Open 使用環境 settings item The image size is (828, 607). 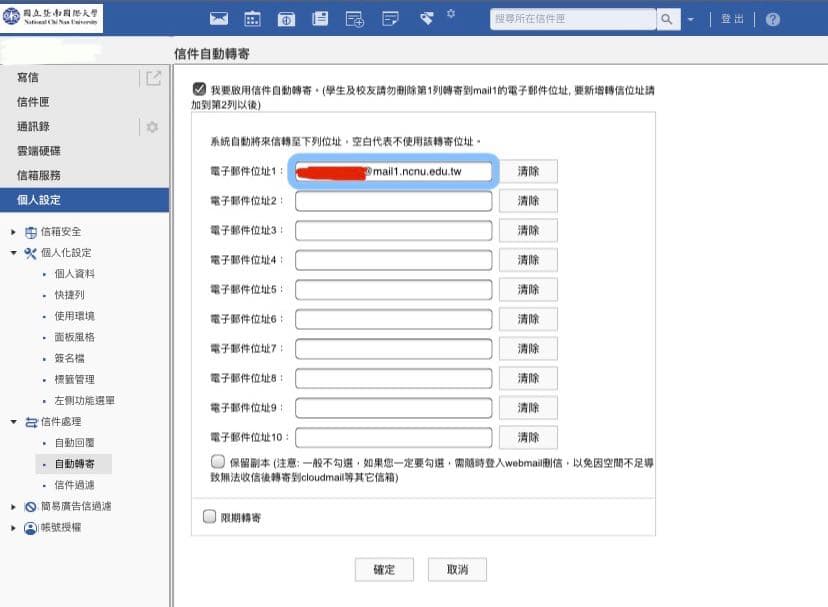(74, 316)
